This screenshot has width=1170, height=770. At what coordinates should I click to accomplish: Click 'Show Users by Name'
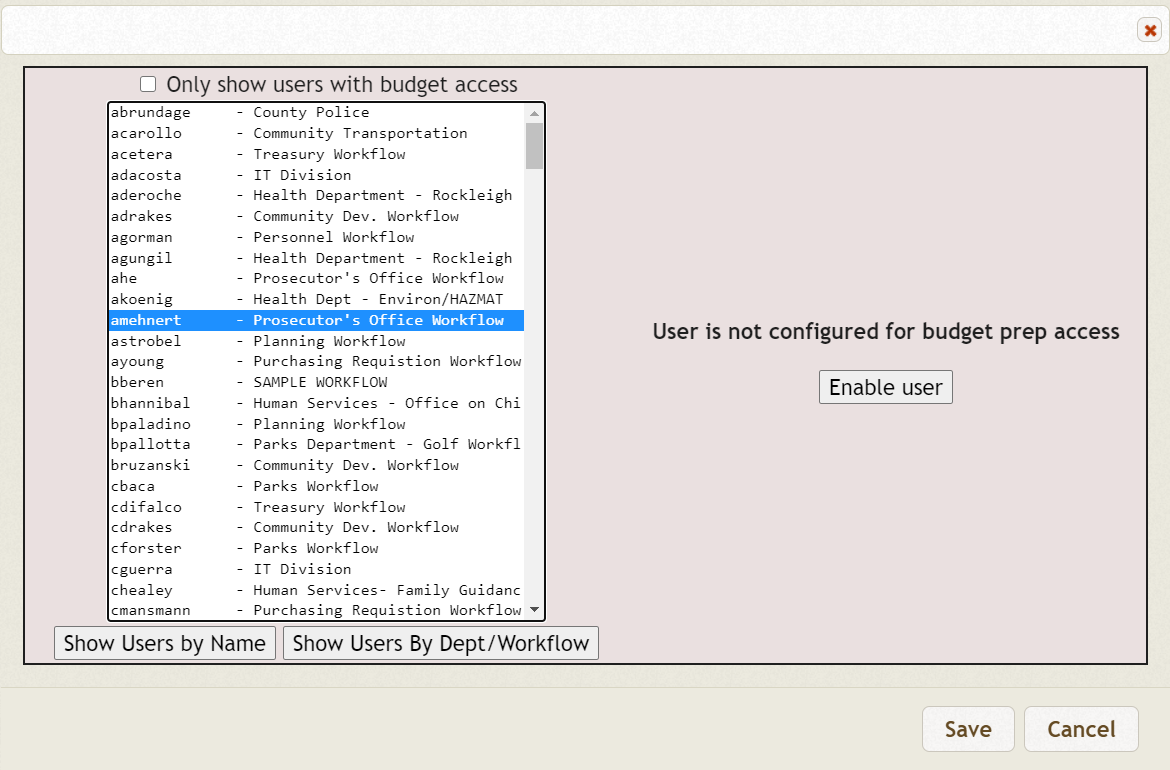point(164,643)
